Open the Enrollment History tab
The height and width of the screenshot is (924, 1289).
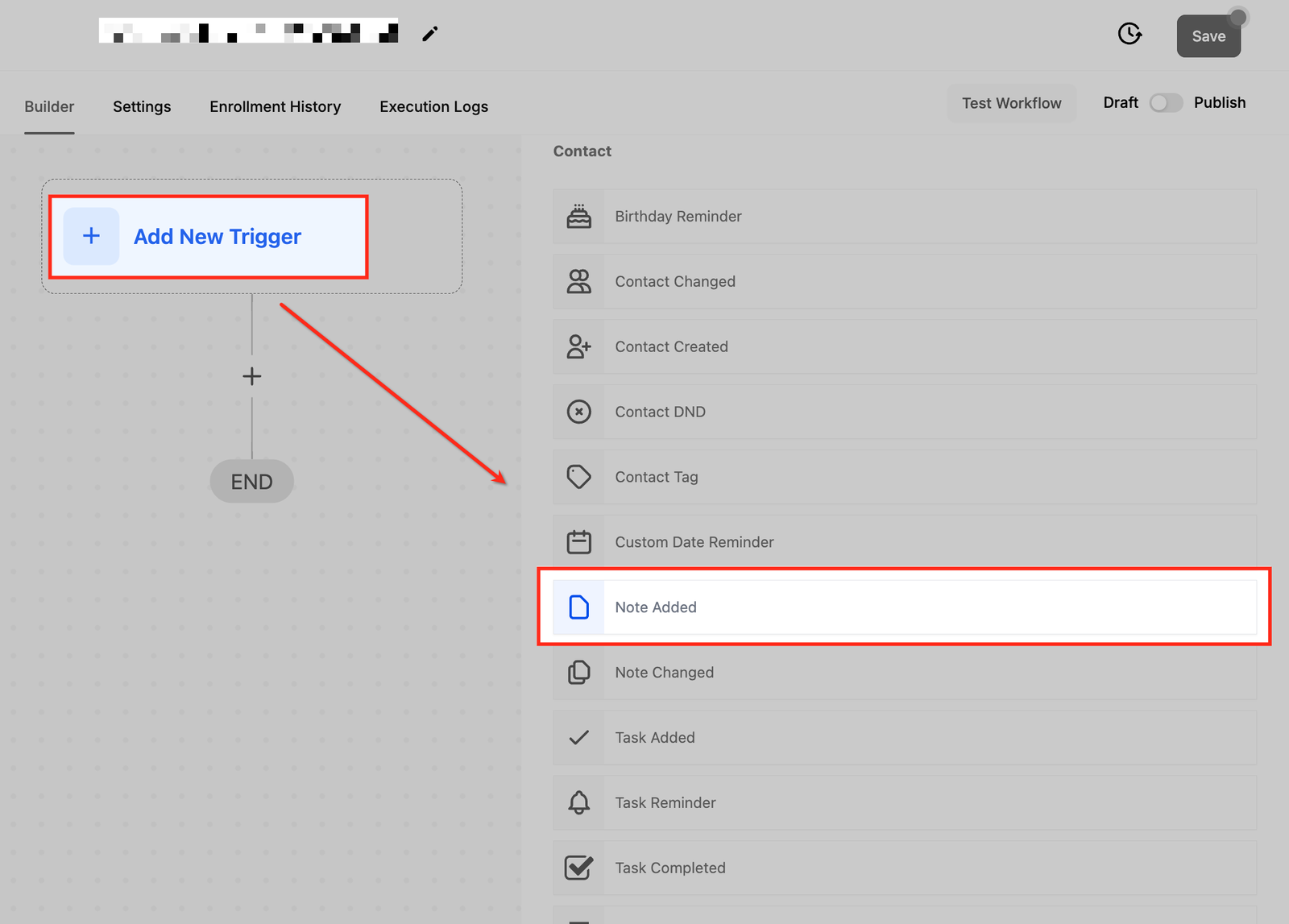point(275,106)
